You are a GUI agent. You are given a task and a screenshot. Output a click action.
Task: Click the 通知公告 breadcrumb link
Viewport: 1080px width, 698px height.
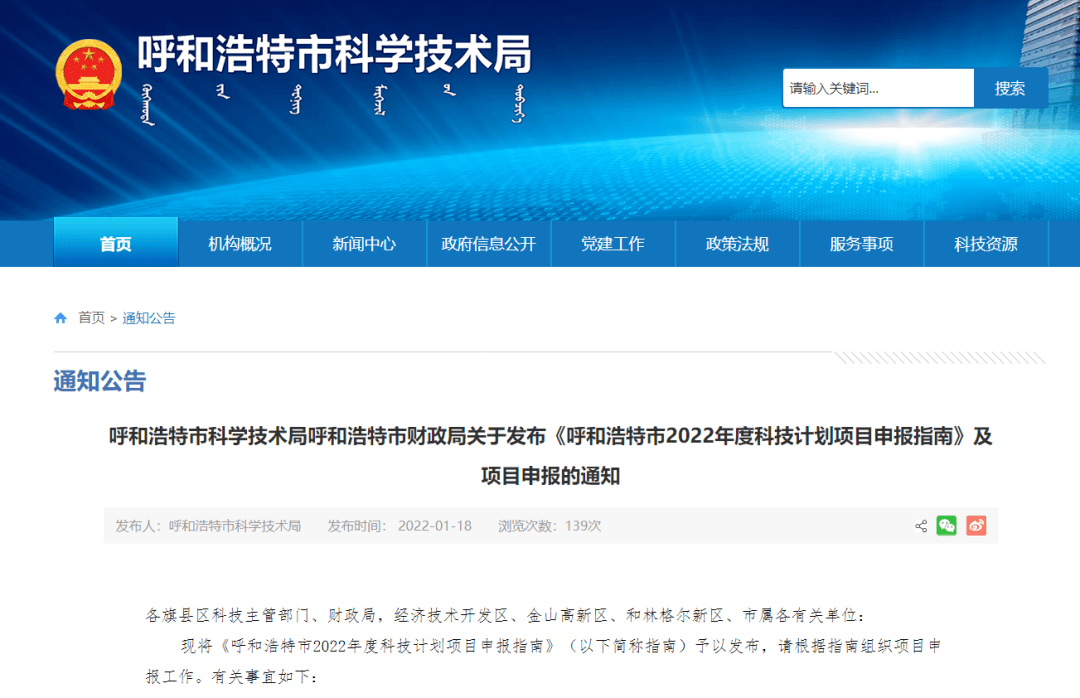[149, 318]
